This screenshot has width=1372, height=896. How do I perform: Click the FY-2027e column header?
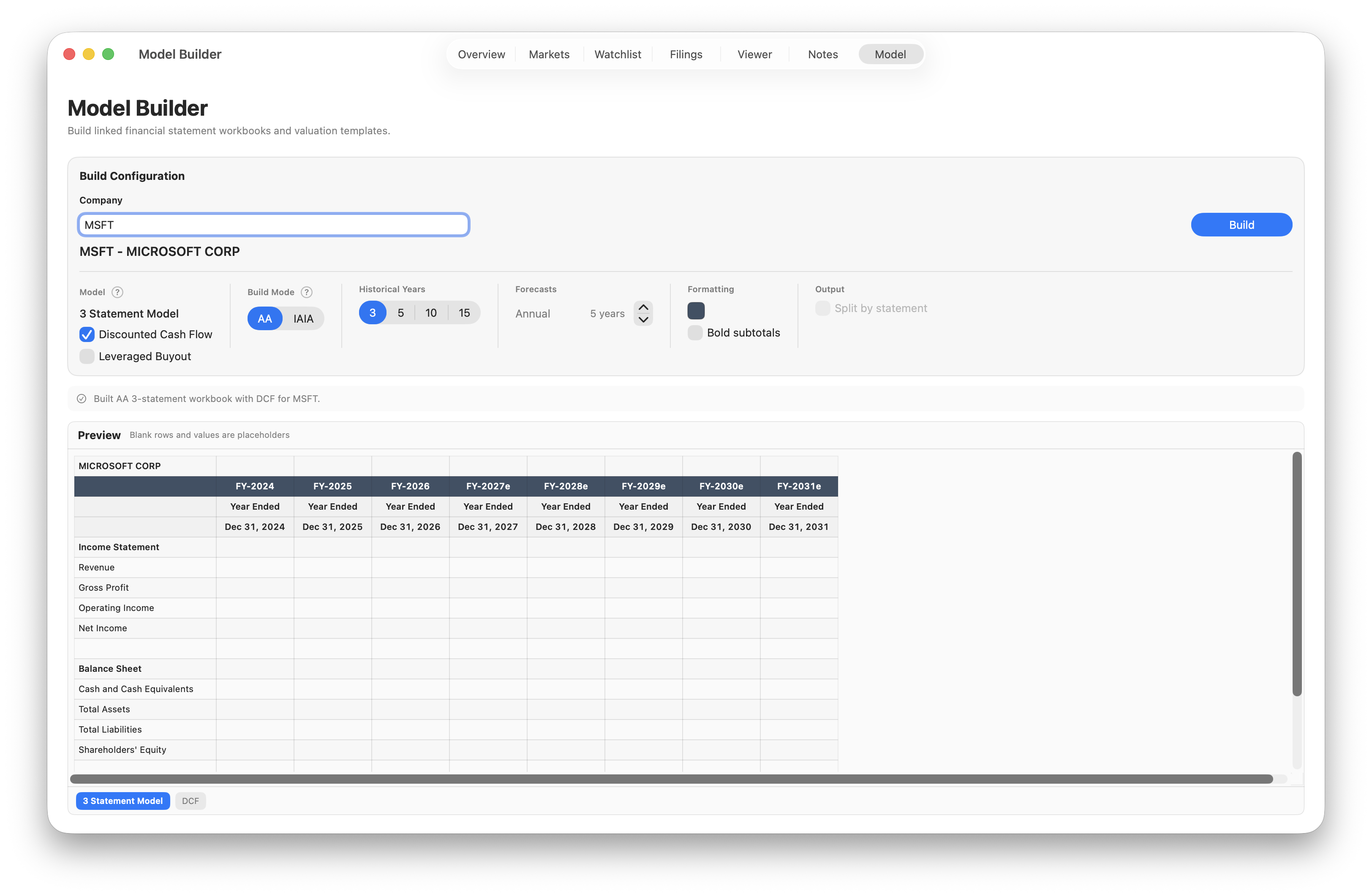click(488, 486)
